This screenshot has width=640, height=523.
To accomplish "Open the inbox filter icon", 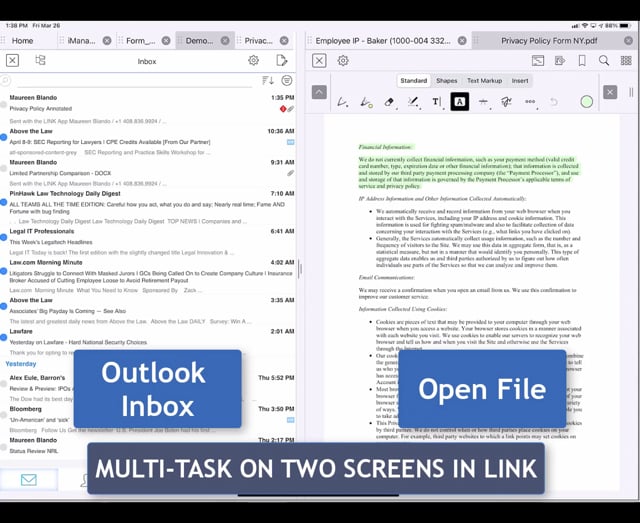I will coord(287,80).
